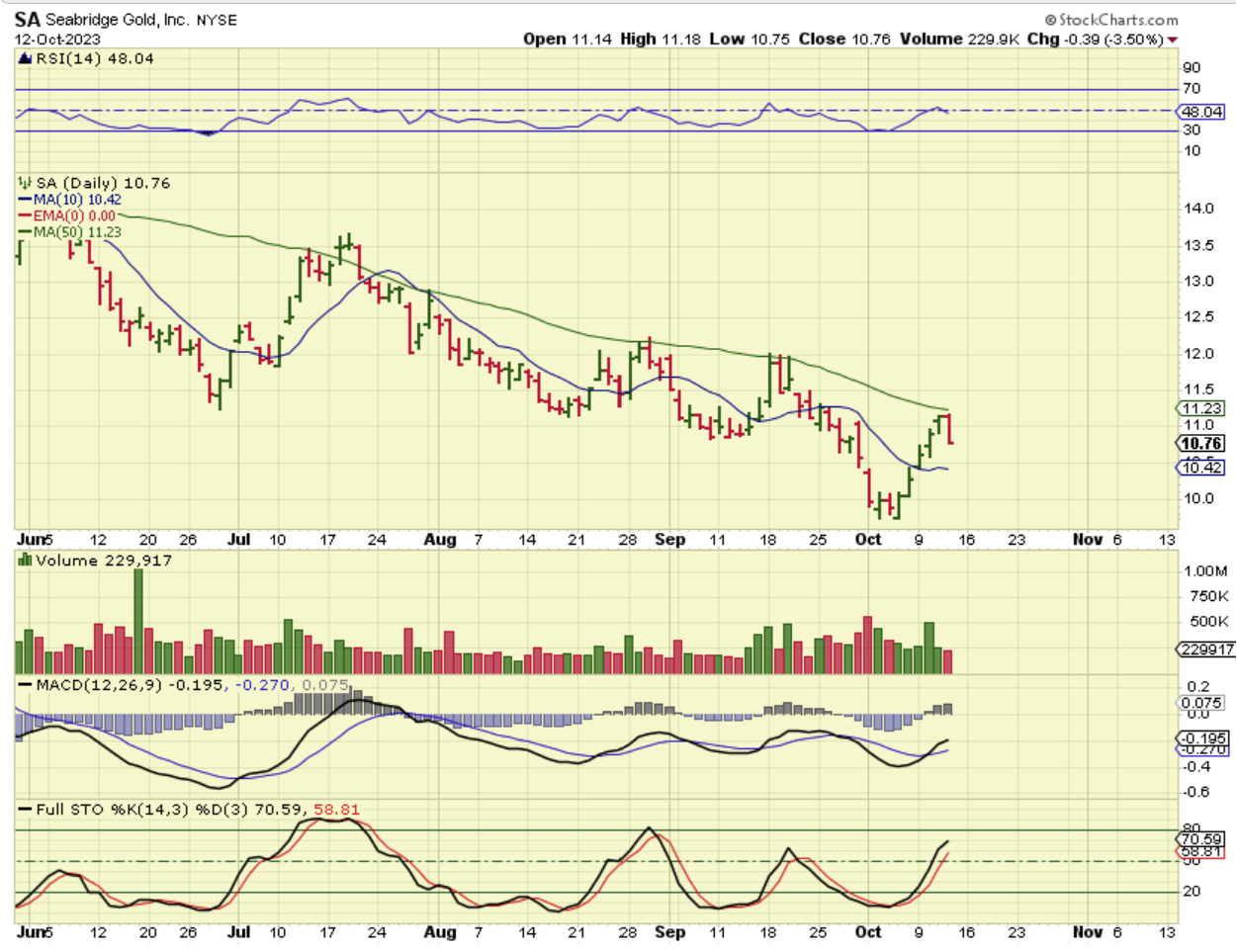The width and height of the screenshot is (1237, 952).
Task: Click the Open 11.14 value
Action: click(569, 40)
